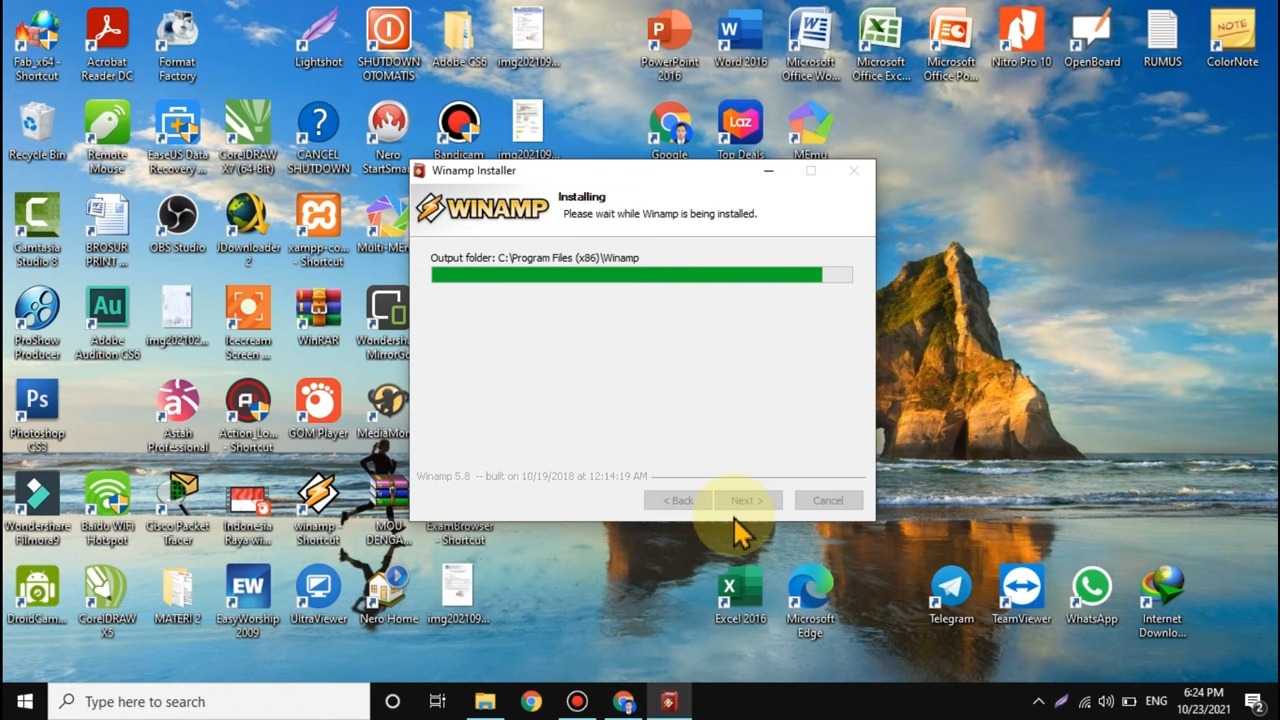Open Bandicam recorder taskbar icon
1280x720 pixels.
(577, 701)
